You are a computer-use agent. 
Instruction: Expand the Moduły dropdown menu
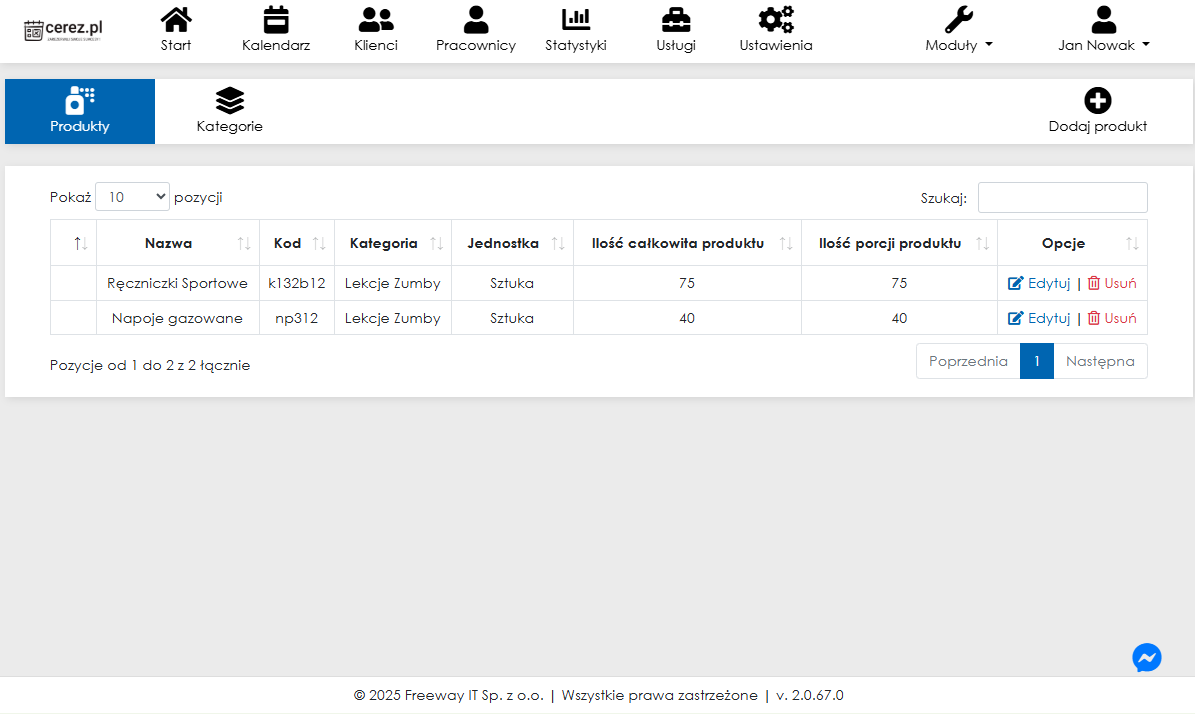click(959, 45)
